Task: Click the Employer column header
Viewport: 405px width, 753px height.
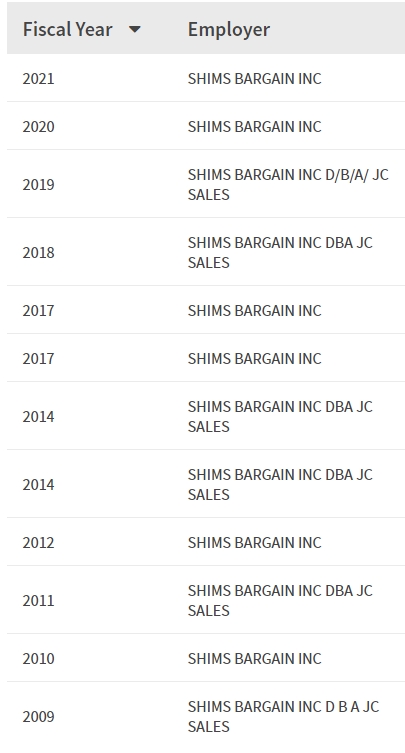Action: coord(229,29)
